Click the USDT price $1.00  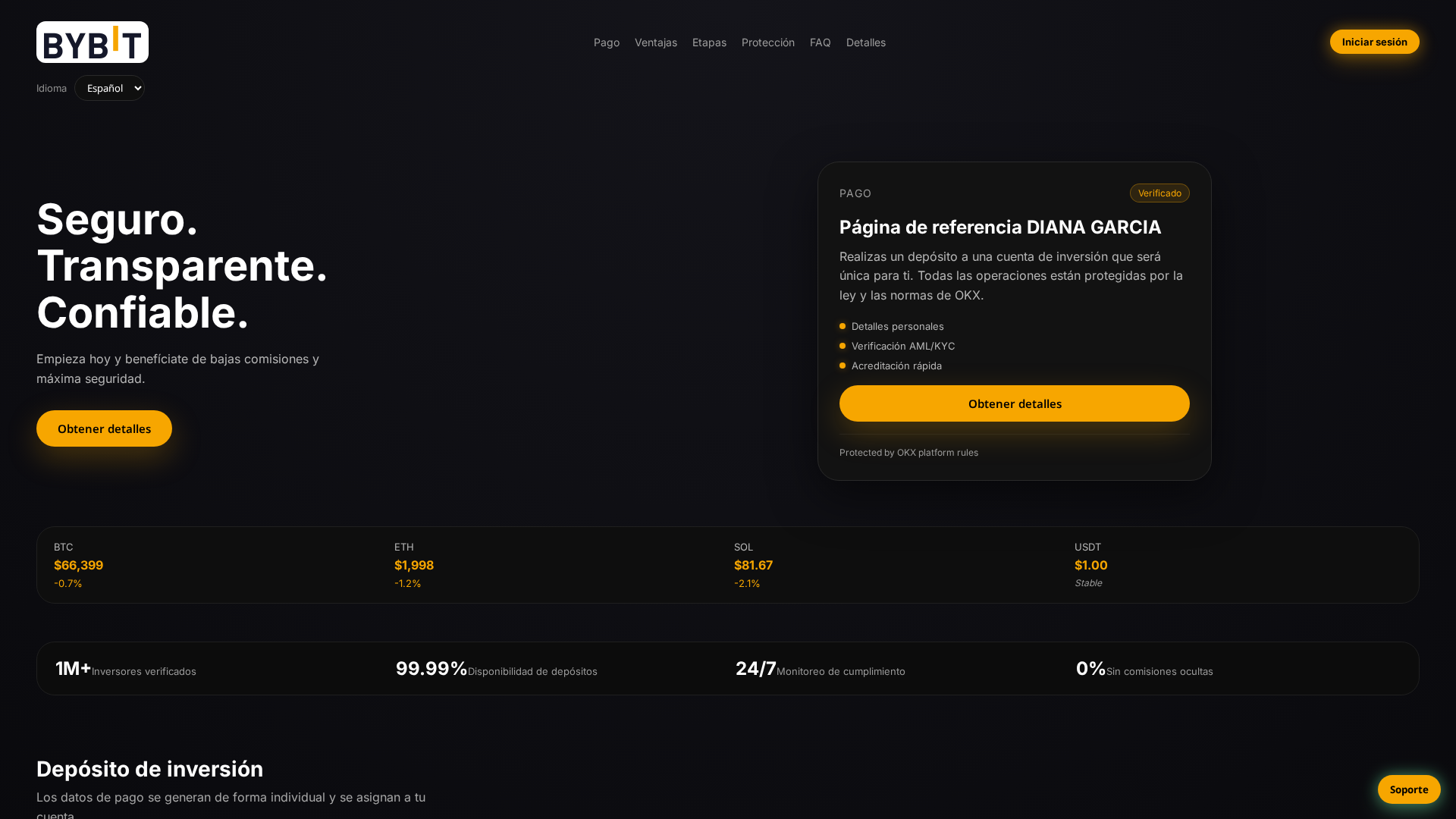(1090, 565)
